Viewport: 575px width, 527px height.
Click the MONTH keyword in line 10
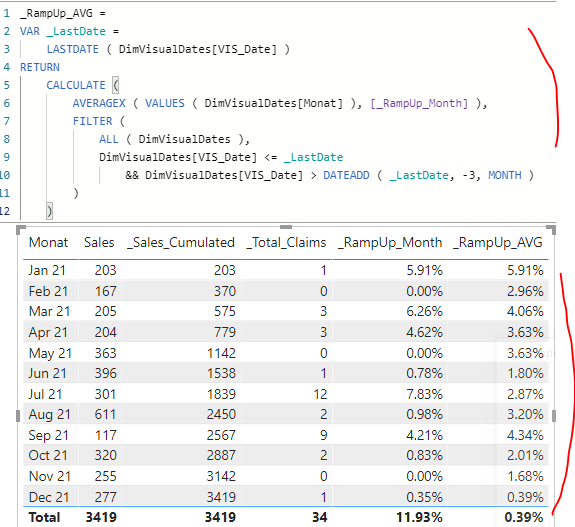pos(505,175)
